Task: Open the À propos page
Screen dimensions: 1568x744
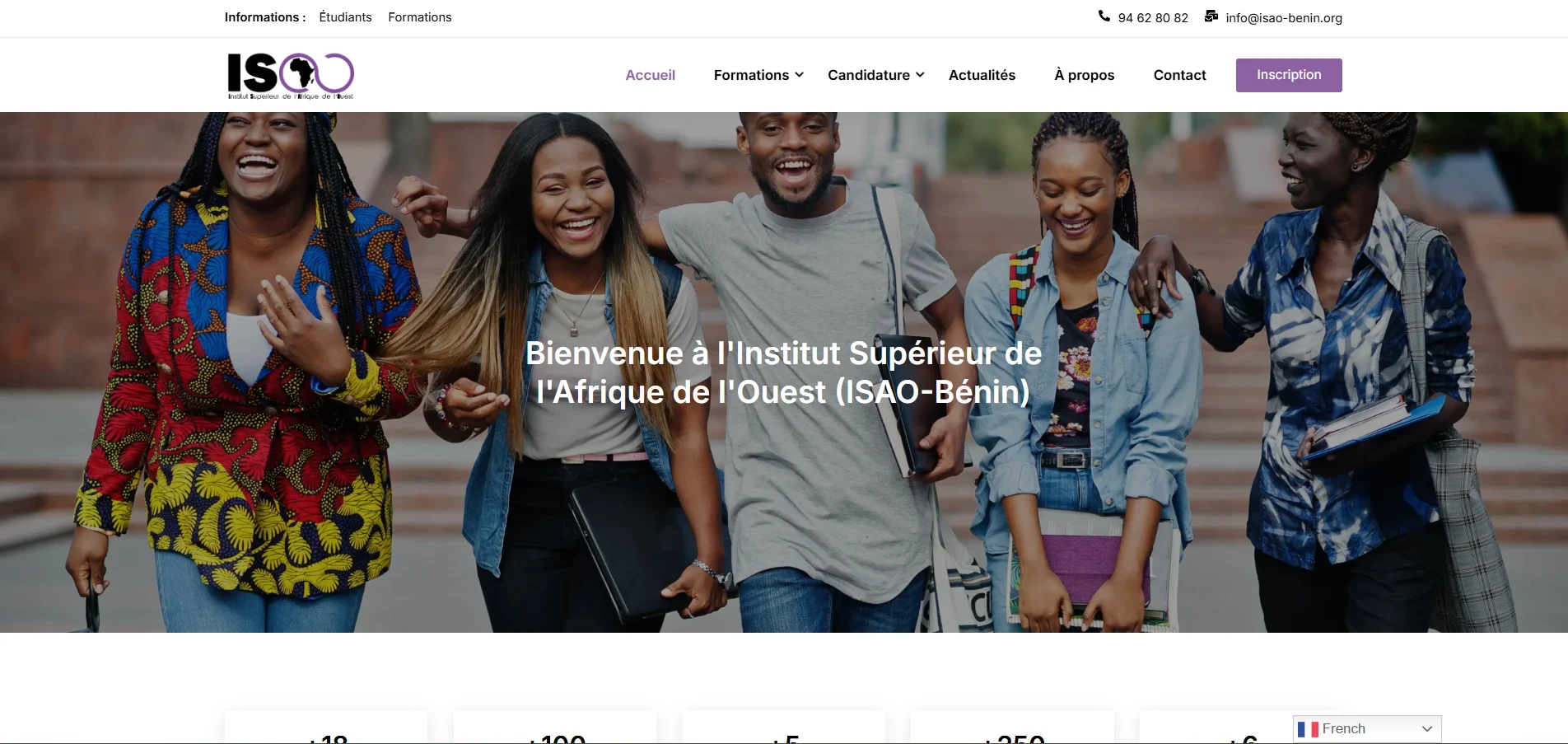Action: (1084, 75)
